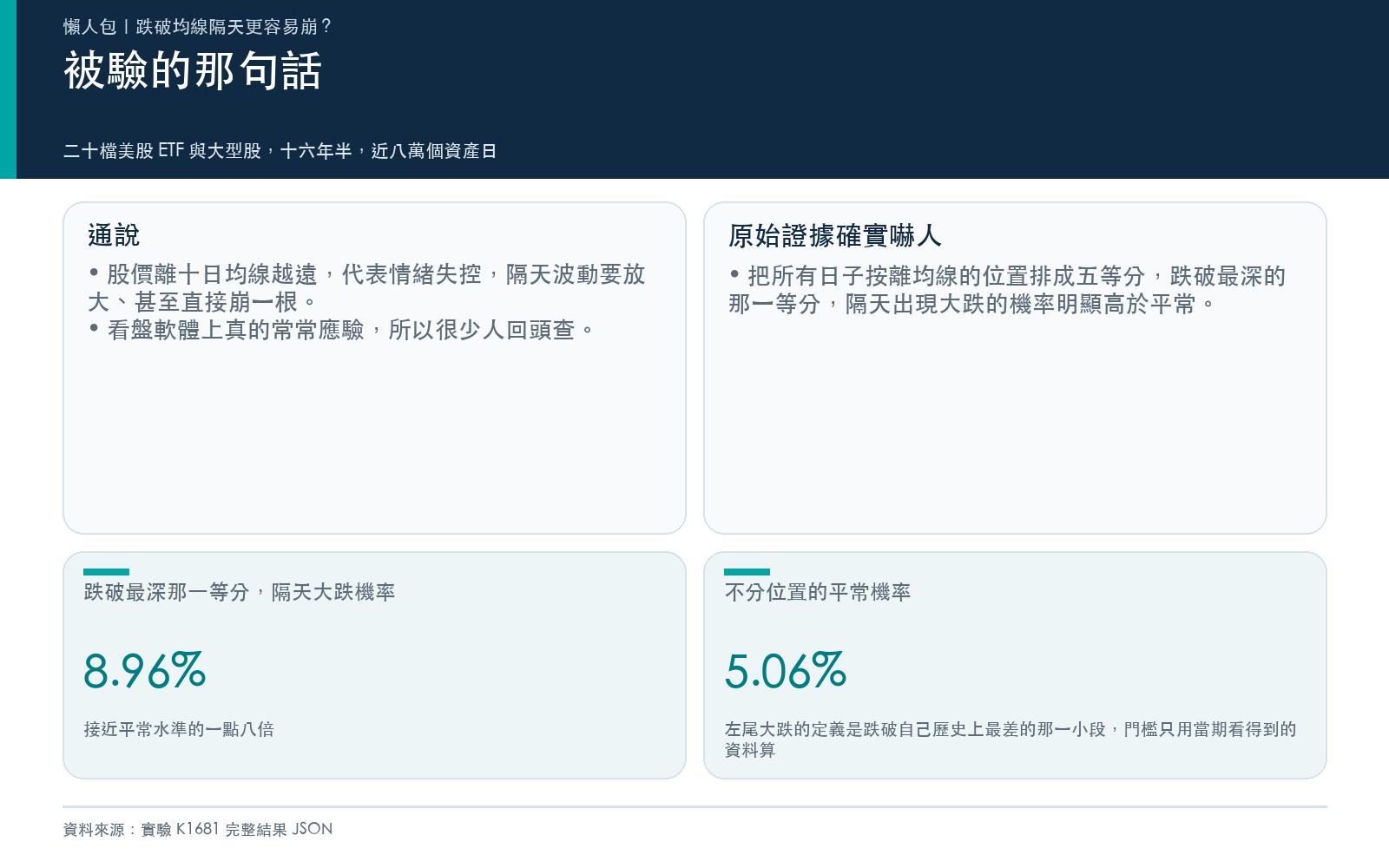The width and height of the screenshot is (1389, 868).
Task: Click the breadcrumb text 懶人包｜跌破均線隔天更容易崩？
Action: coord(198,27)
